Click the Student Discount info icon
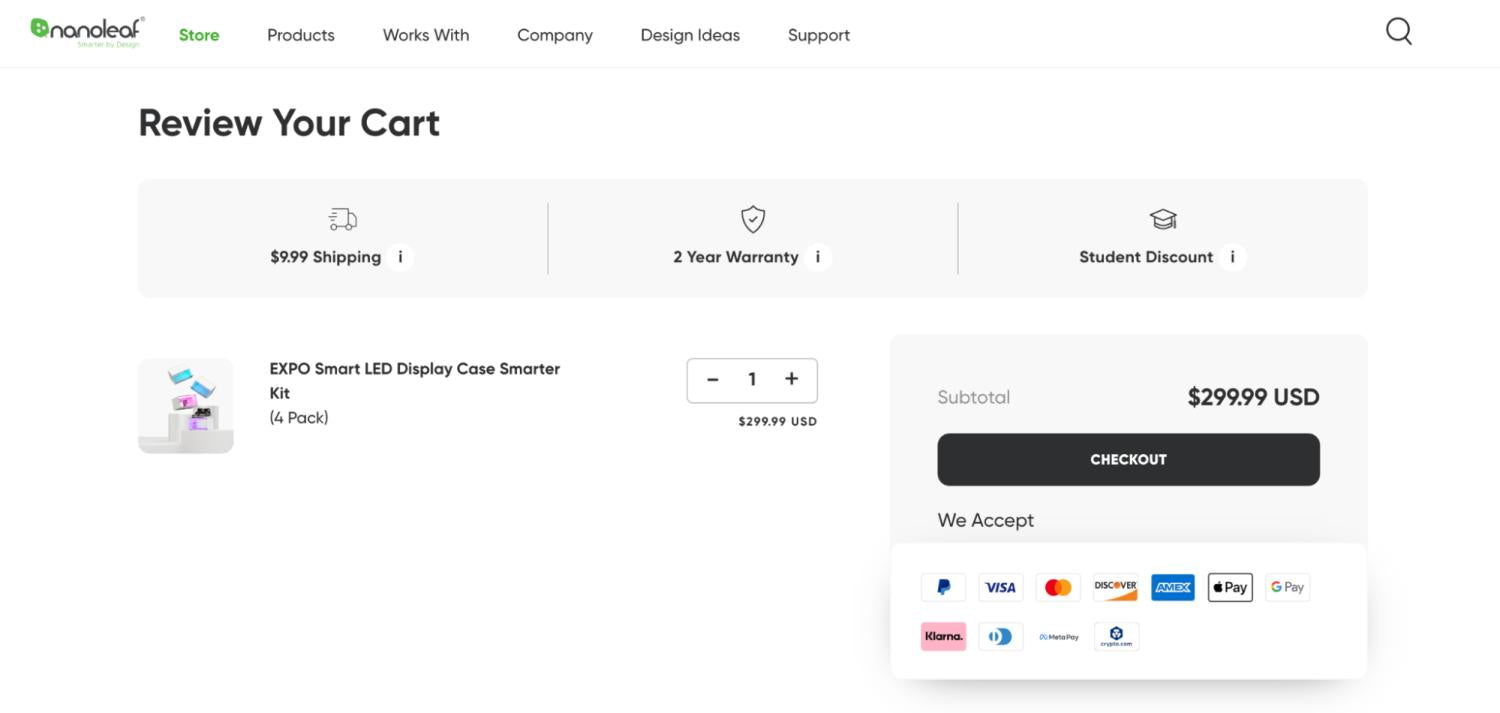This screenshot has height=713, width=1500. tap(1232, 257)
